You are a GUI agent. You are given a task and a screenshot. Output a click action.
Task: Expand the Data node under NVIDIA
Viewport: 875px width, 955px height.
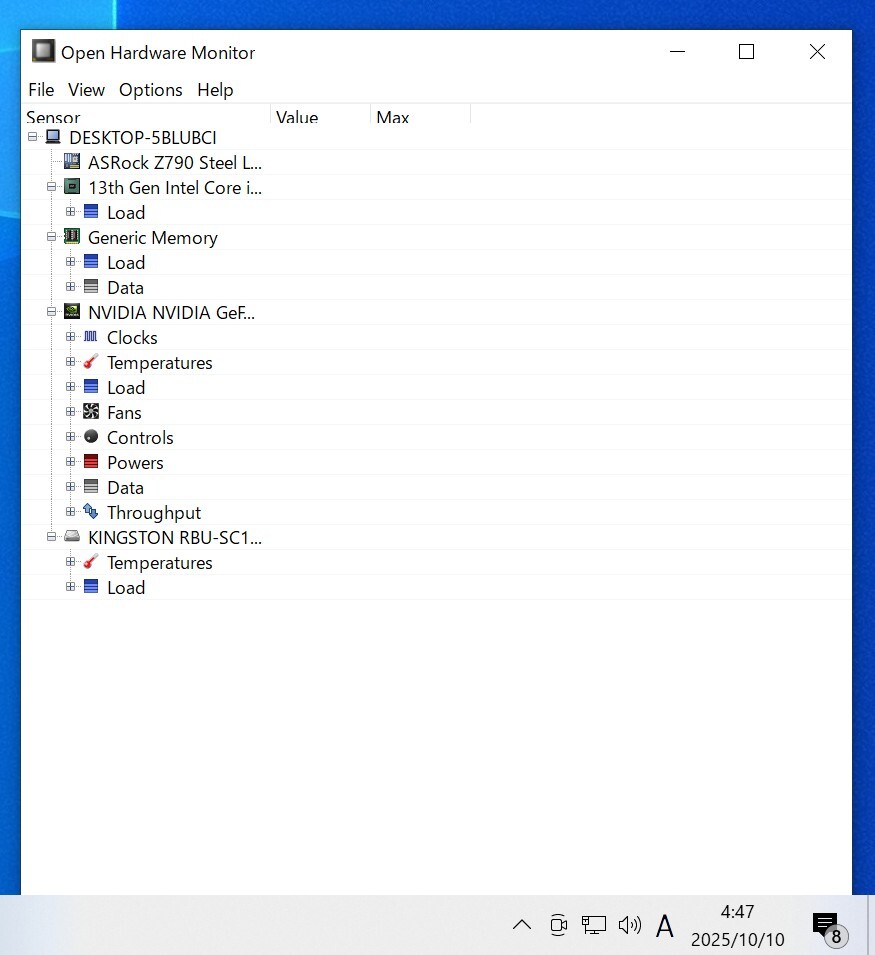(x=71, y=487)
